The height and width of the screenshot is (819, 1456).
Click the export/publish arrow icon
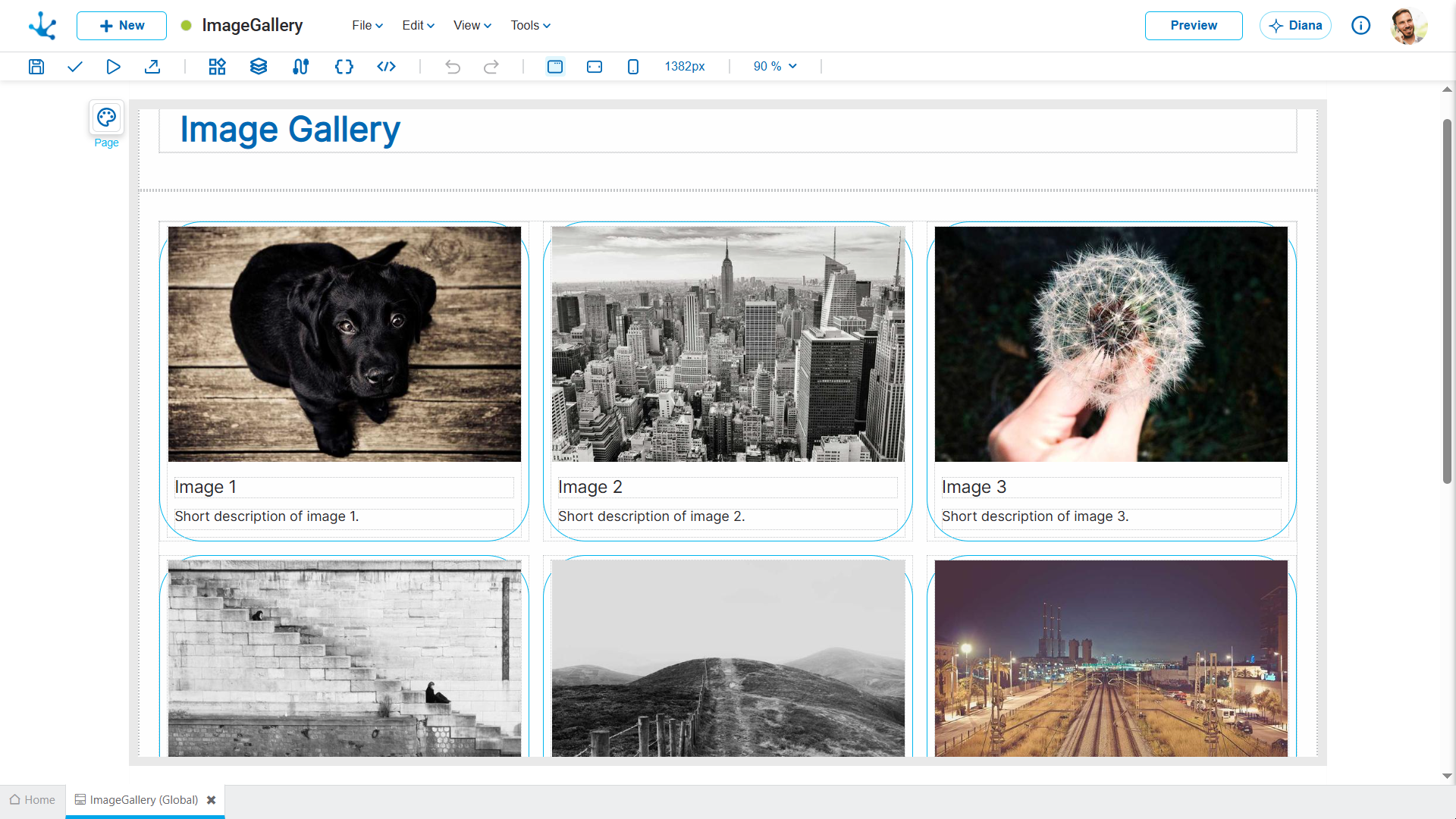152,67
